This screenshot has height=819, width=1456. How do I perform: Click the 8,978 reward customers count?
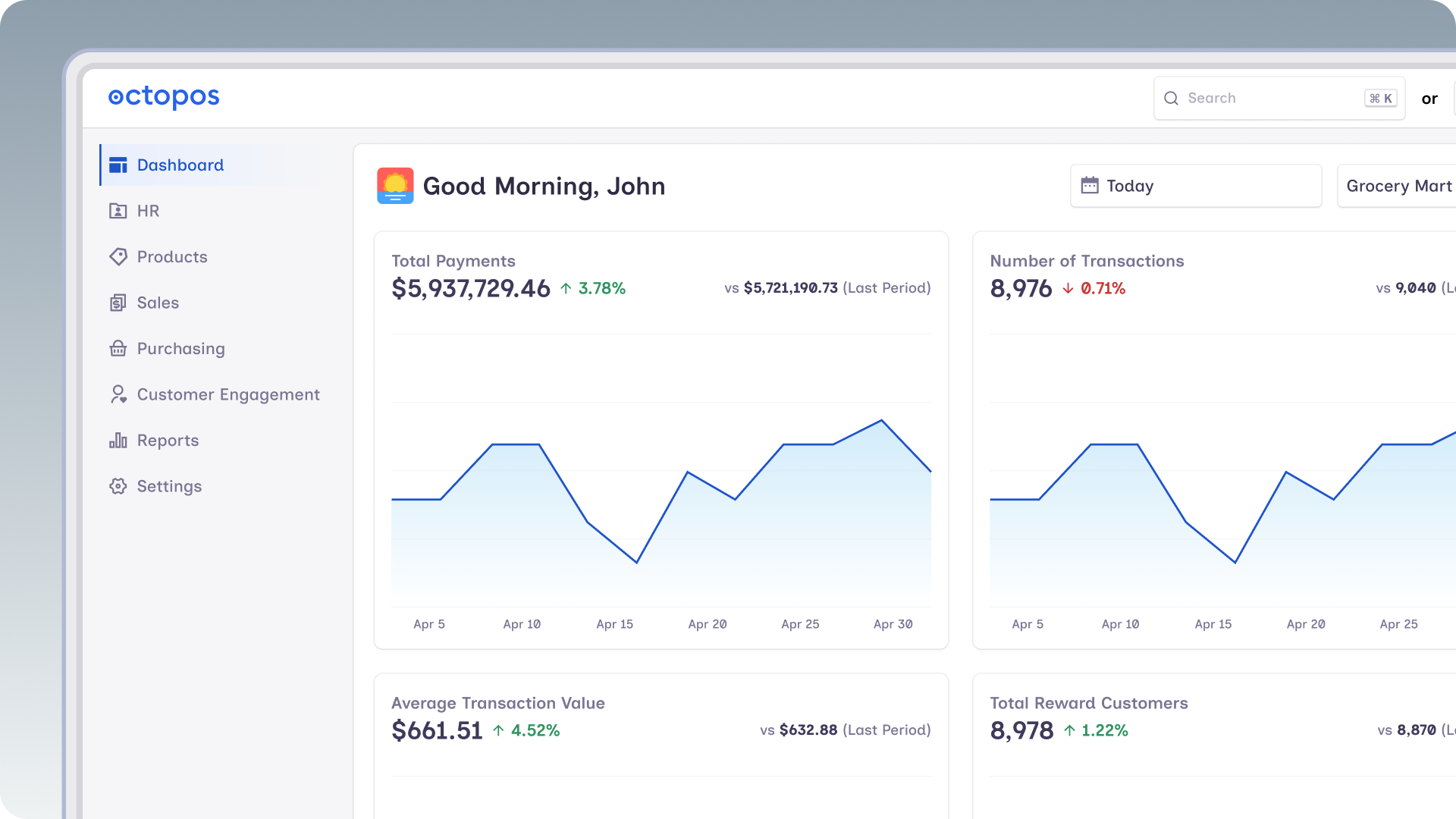click(x=1021, y=730)
